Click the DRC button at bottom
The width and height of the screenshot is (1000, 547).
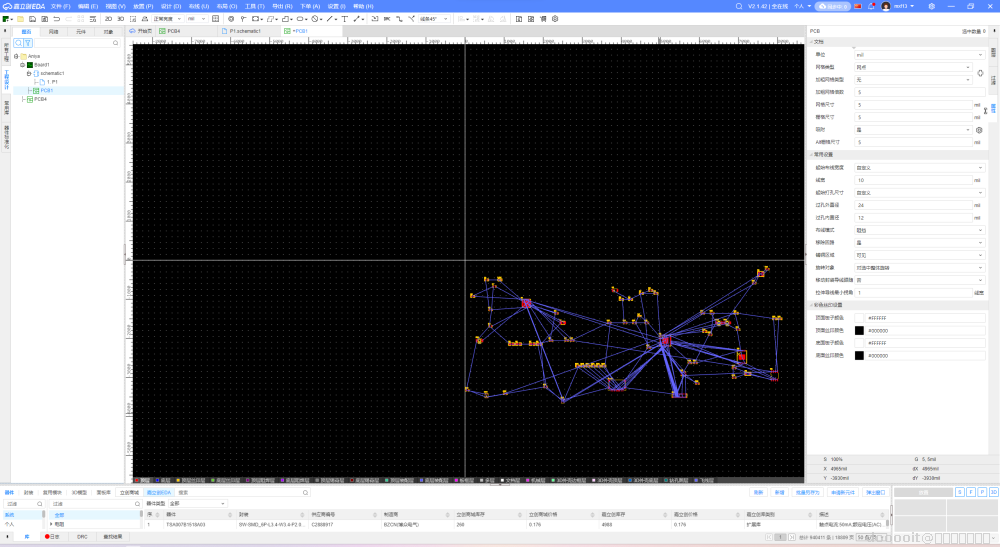(82, 537)
